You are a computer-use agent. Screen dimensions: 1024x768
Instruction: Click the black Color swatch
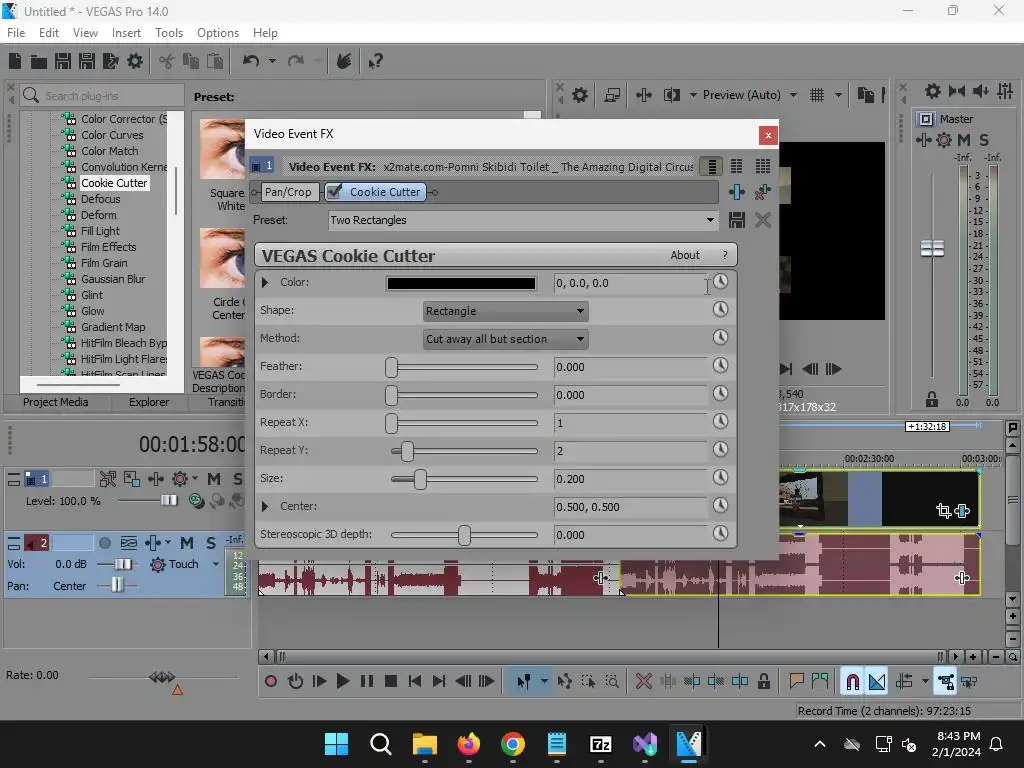pyautogui.click(x=461, y=283)
